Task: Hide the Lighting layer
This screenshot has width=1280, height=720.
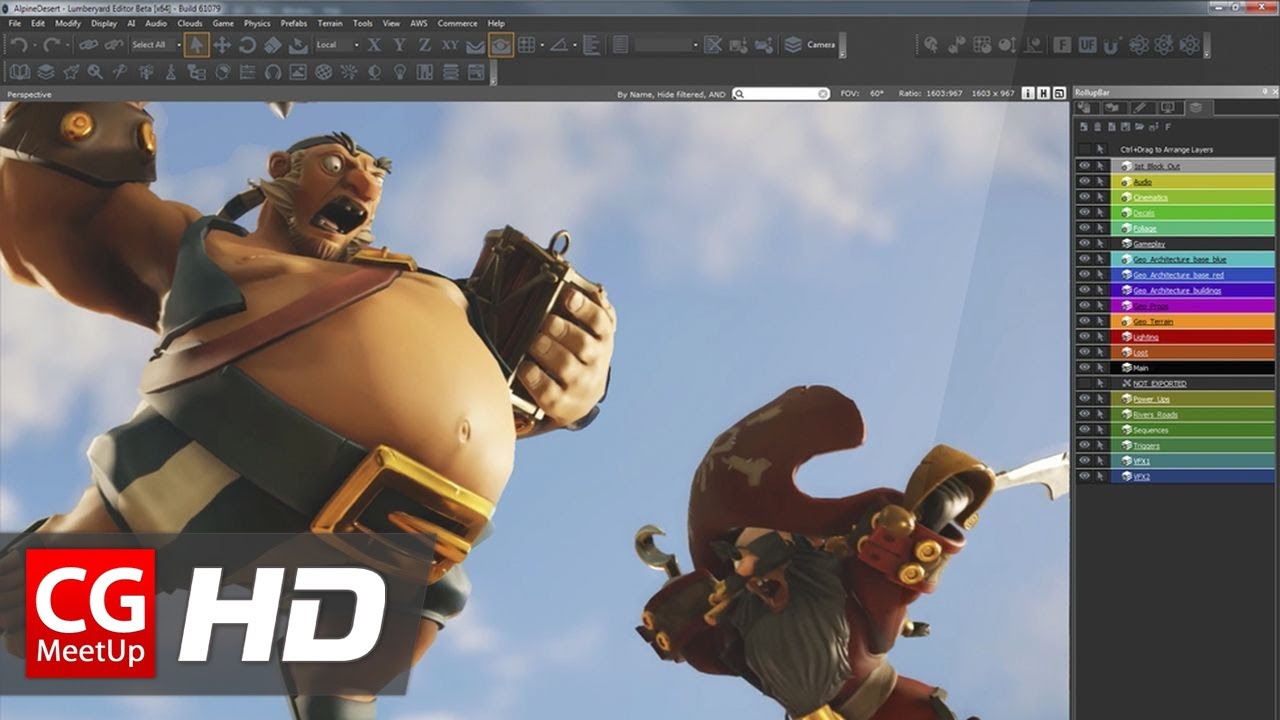Action: [1084, 337]
